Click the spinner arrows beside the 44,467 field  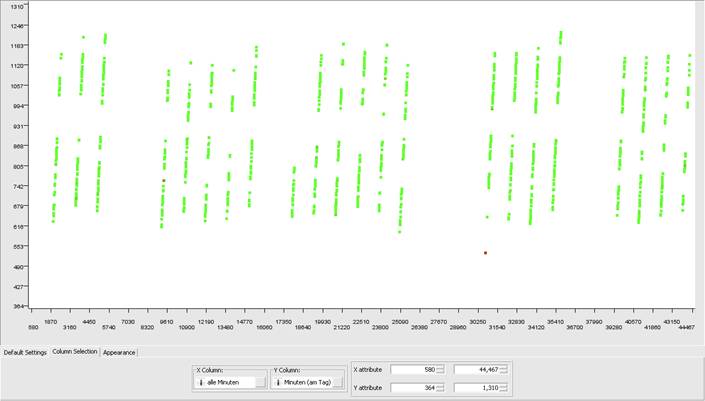pos(504,370)
